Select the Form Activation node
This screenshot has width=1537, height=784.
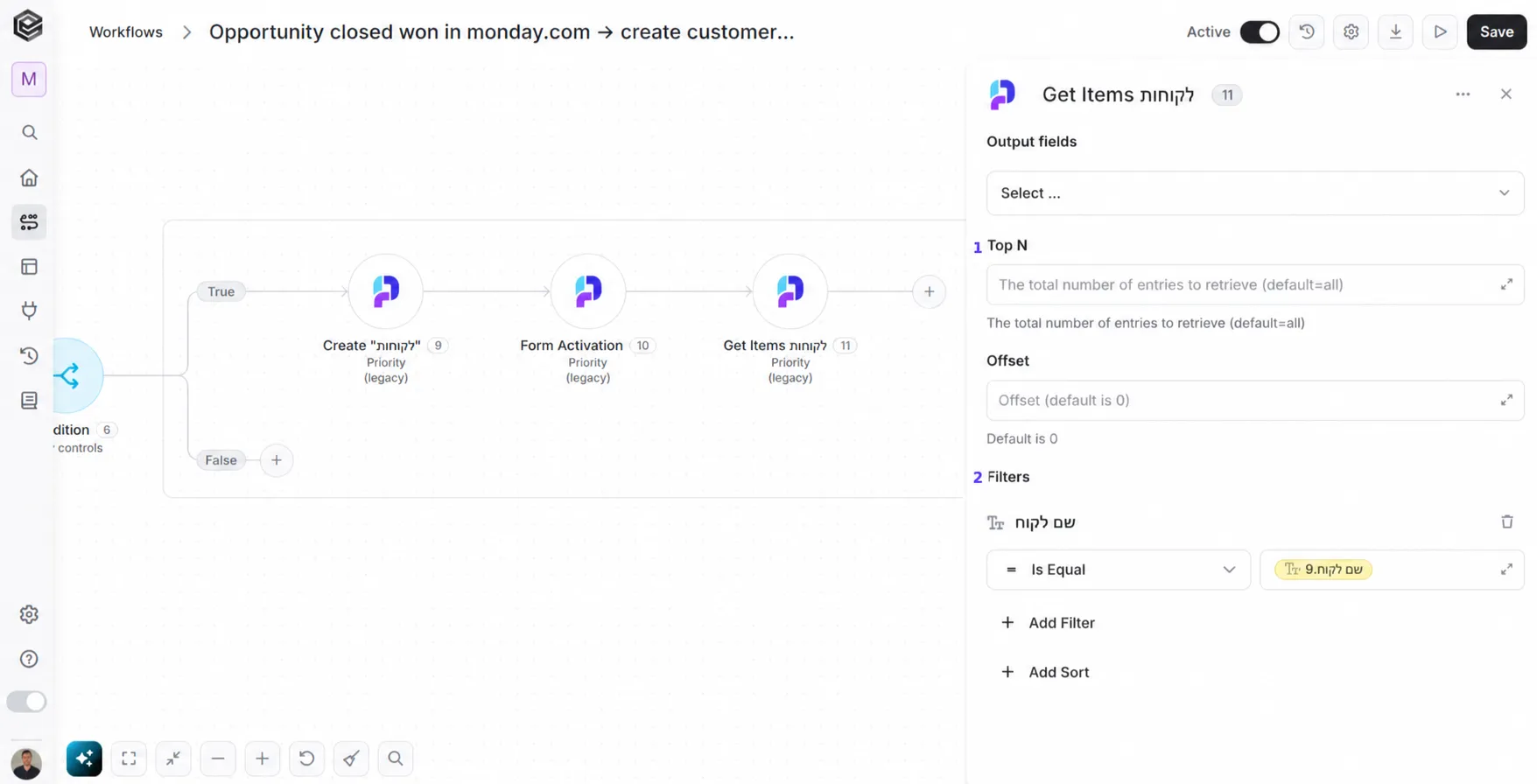pyautogui.click(x=588, y=291)
